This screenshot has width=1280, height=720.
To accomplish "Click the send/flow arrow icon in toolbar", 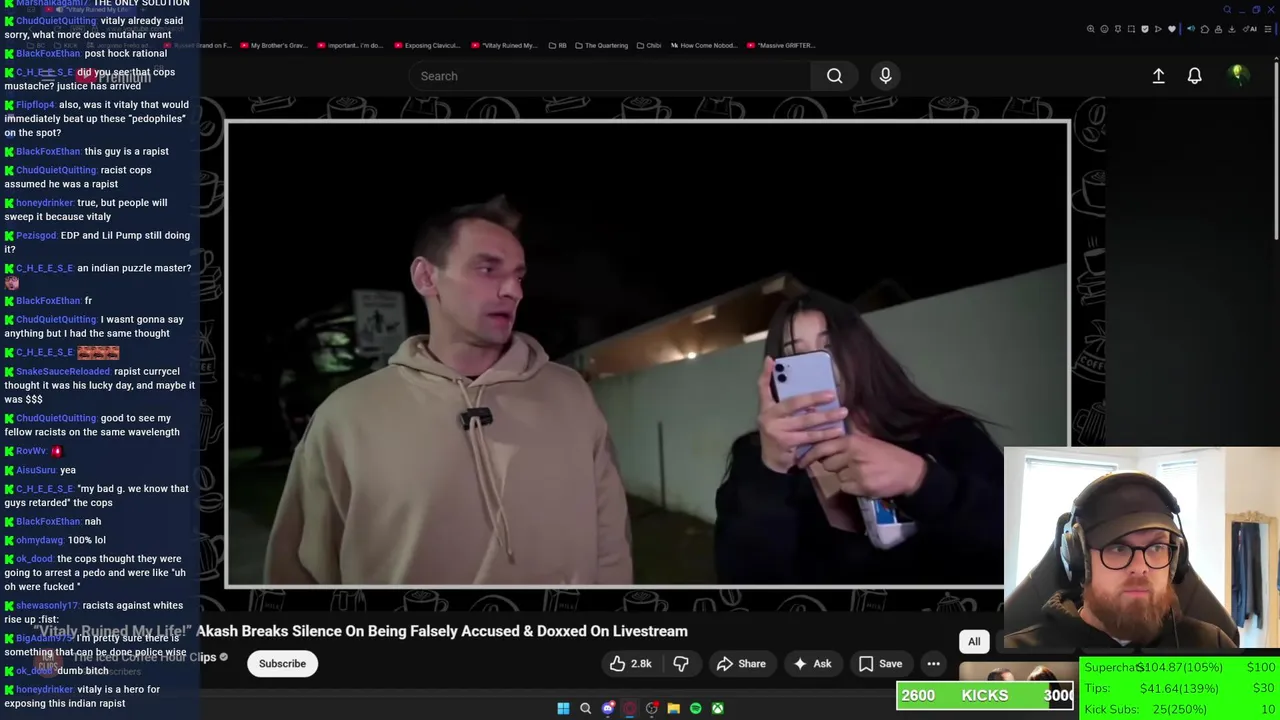I will point(1158,29).
